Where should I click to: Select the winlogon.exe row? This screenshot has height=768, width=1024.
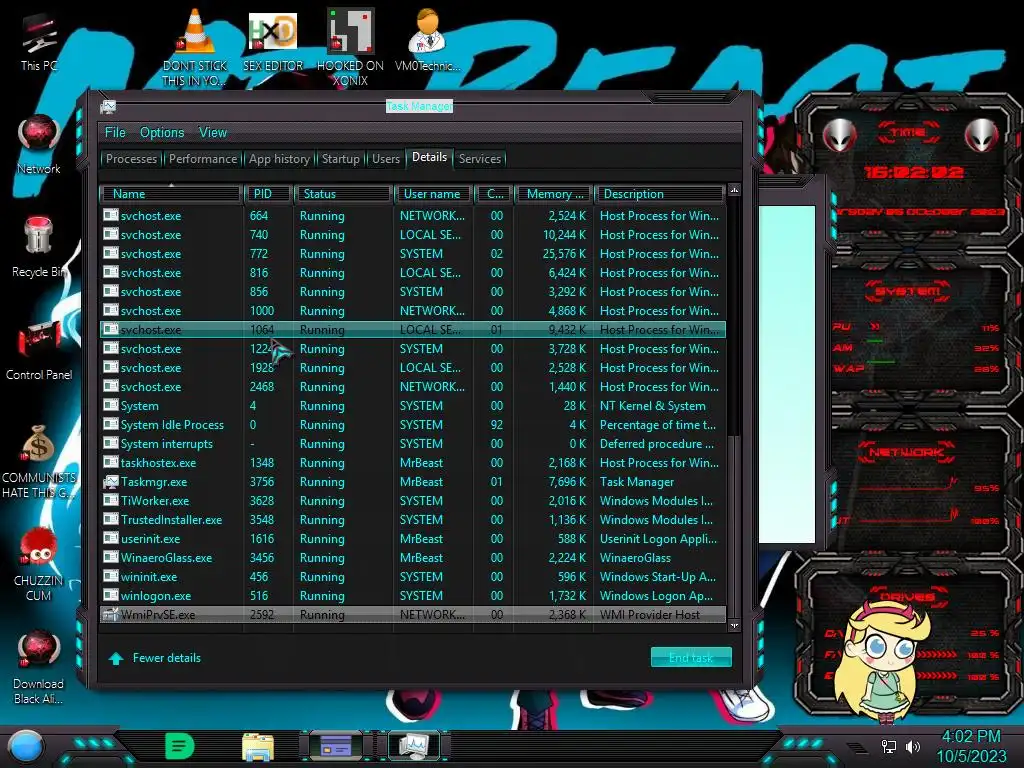coord(413,596)
